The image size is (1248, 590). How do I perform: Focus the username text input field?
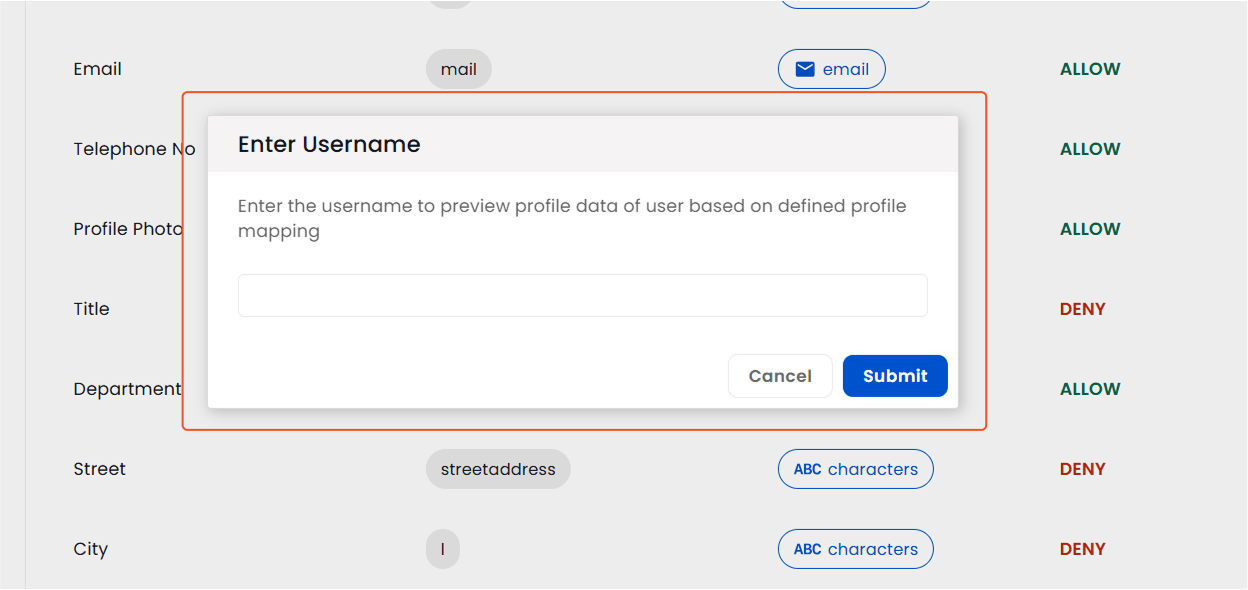pyautogui.click(x=582, y=295)
